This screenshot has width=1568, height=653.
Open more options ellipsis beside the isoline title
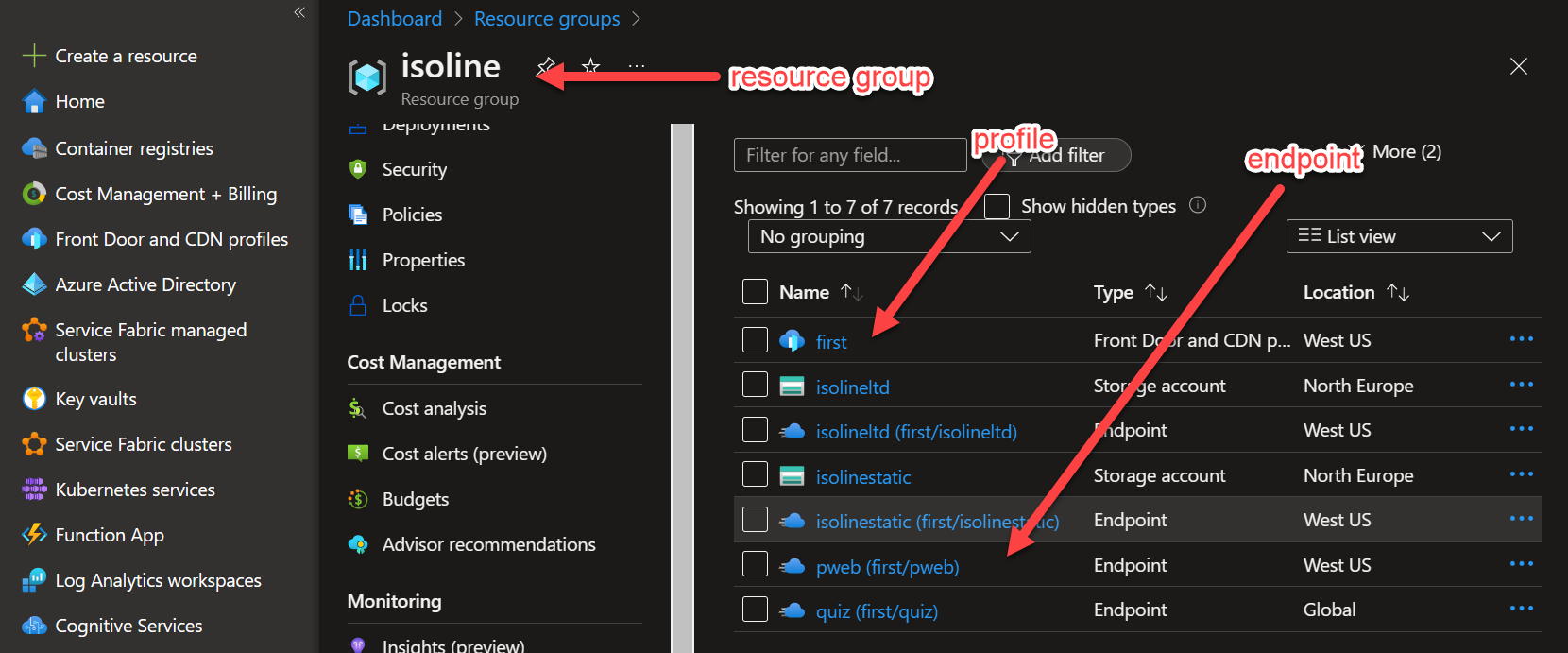[637, 66]
